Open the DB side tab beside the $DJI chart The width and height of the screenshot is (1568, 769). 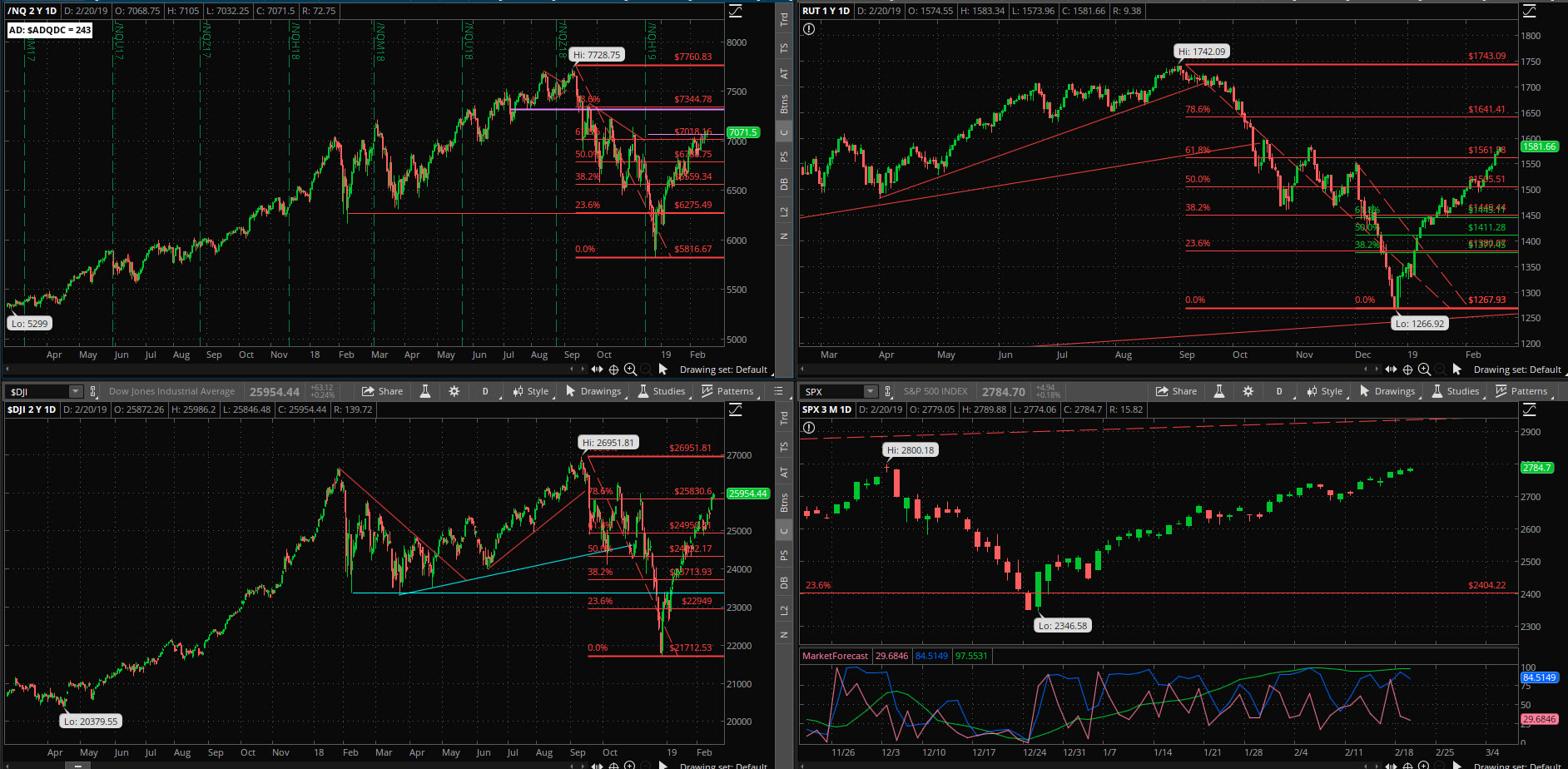(x=784, y=583)
